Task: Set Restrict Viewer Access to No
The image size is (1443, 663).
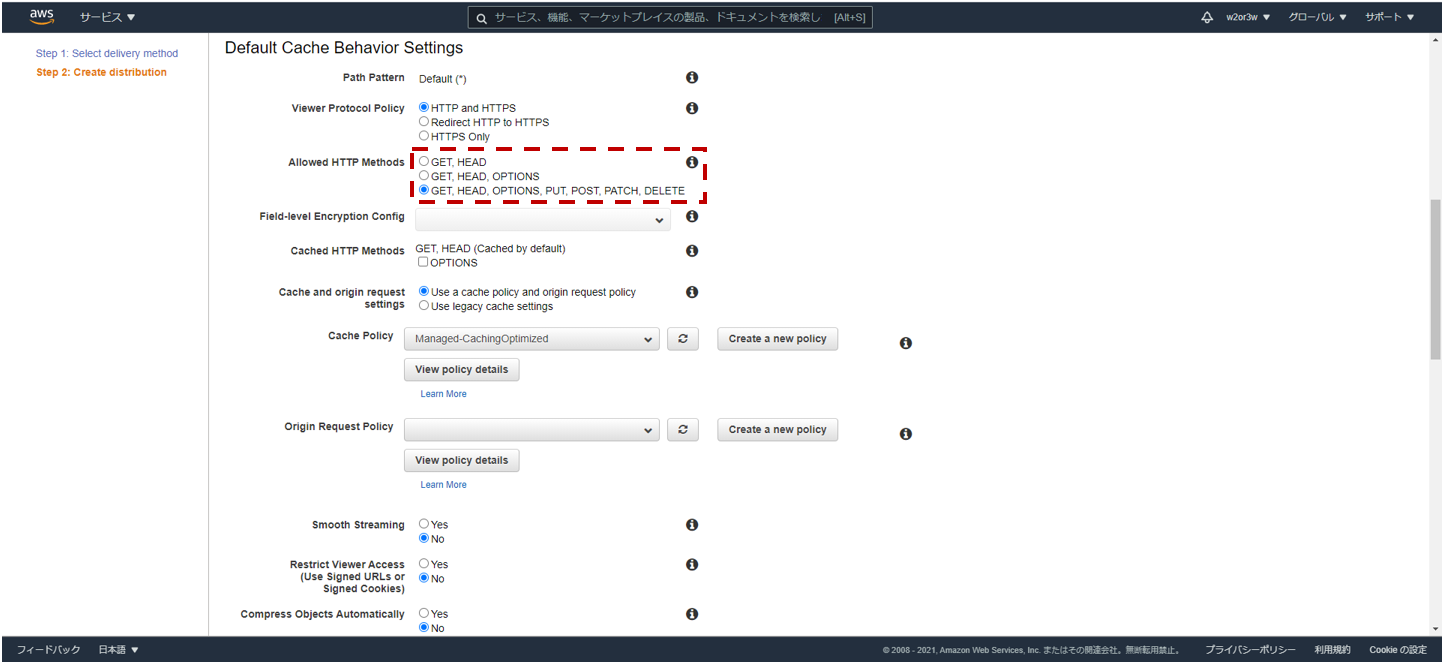Action: (424, 578)
